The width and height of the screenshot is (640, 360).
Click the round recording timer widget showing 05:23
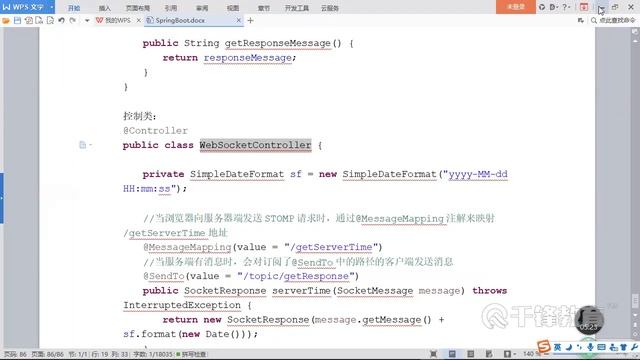(x=589, y=320)
